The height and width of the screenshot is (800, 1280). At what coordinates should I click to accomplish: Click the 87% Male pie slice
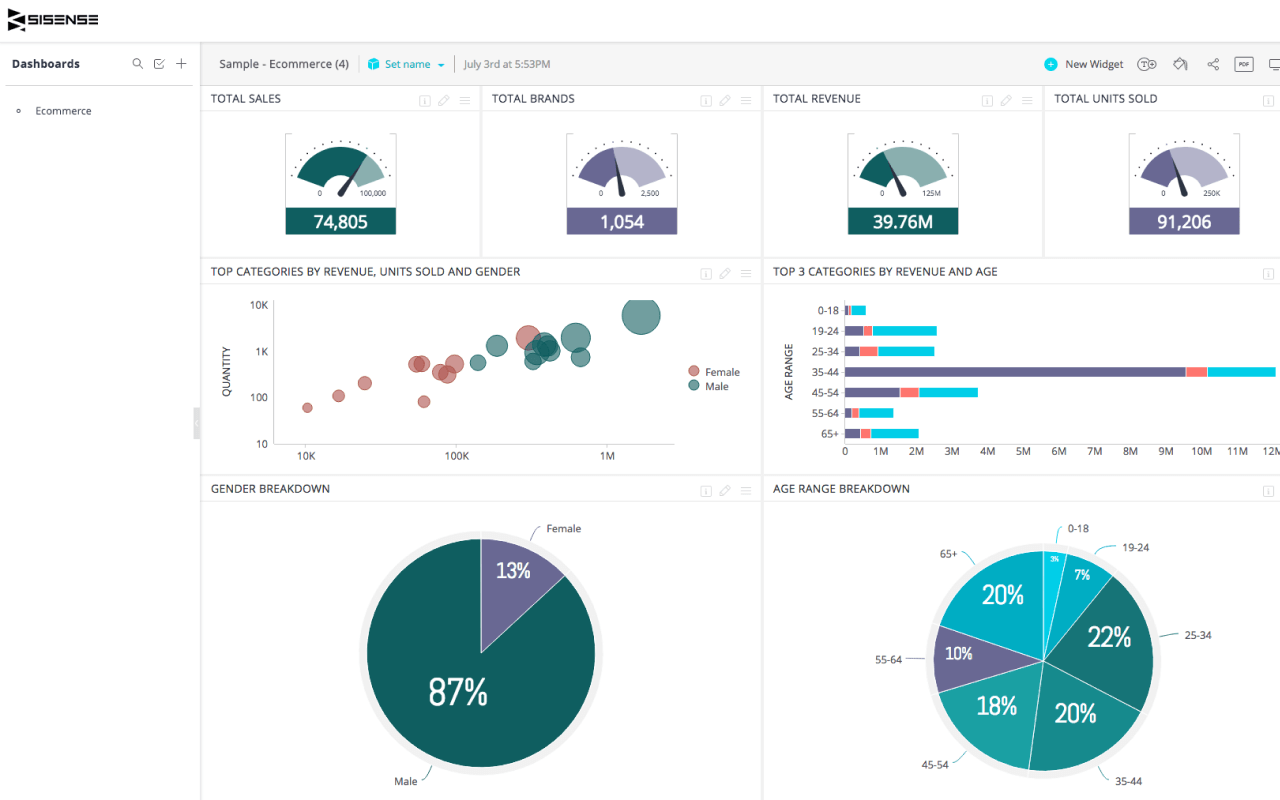[458, 690]
